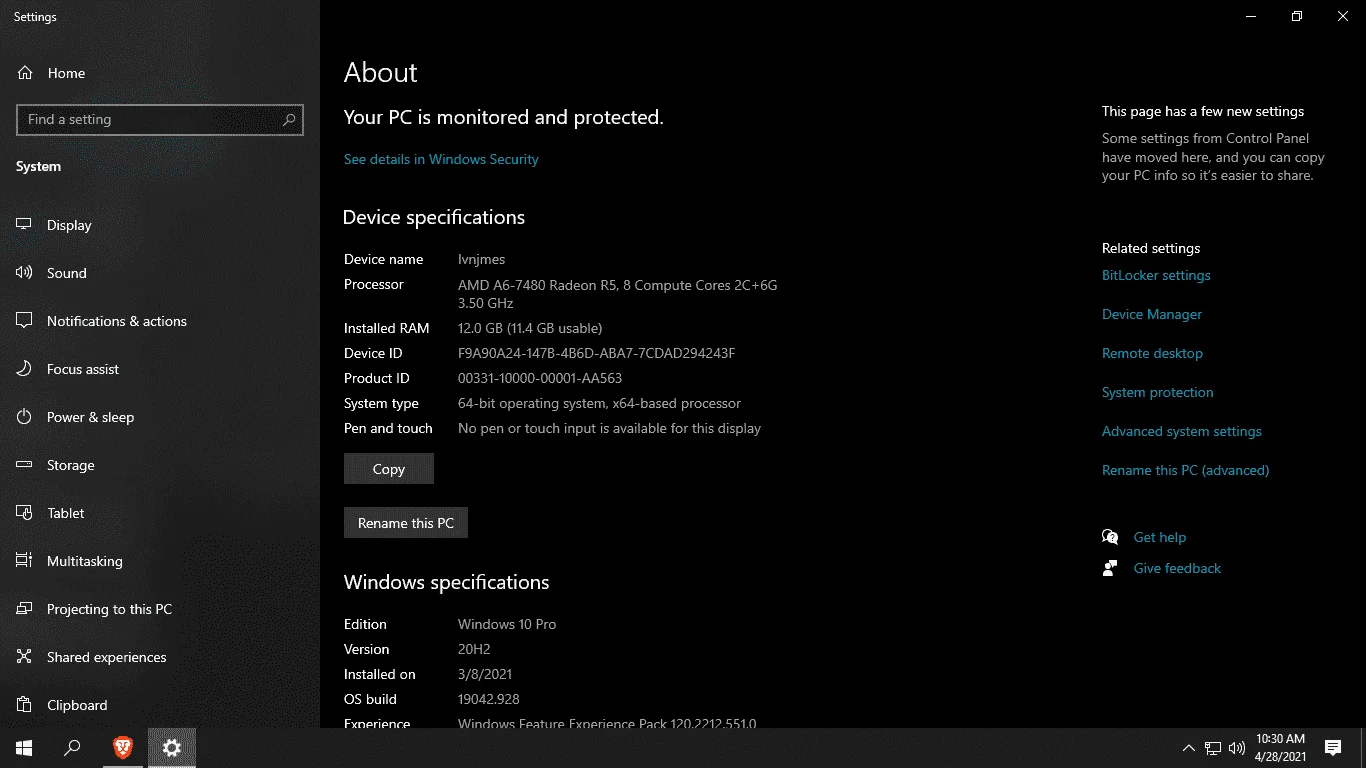
Task: Show hidden tray icons chevron
Action: pos(1189,748)
